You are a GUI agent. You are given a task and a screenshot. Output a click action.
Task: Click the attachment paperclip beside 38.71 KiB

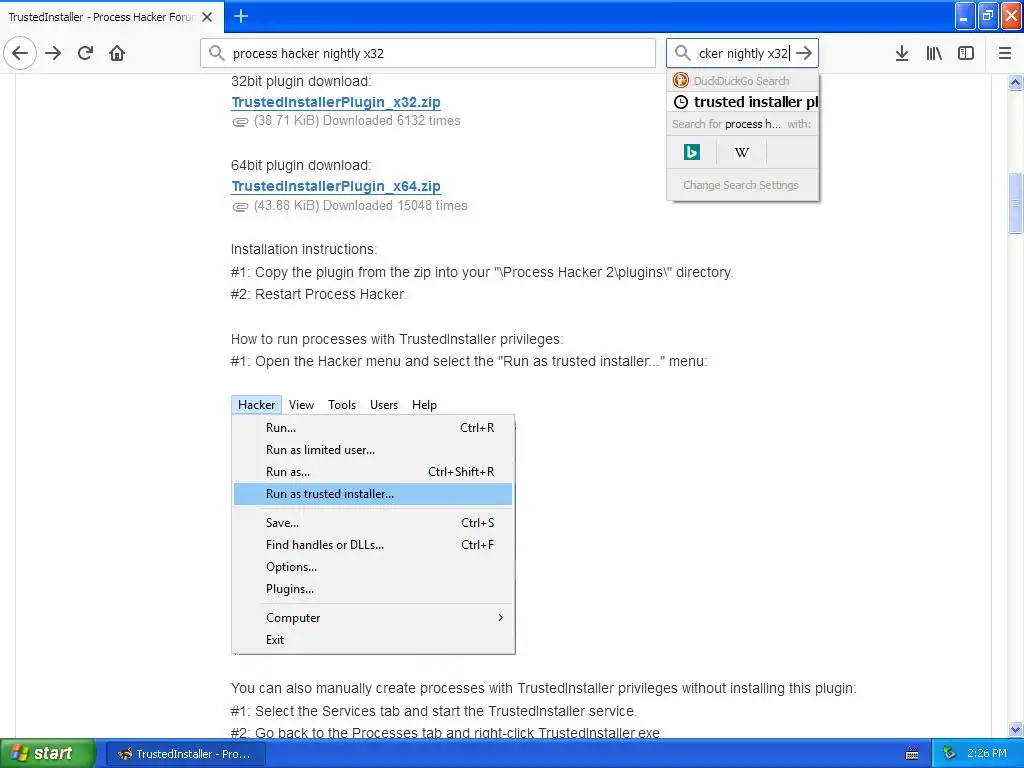240,121
